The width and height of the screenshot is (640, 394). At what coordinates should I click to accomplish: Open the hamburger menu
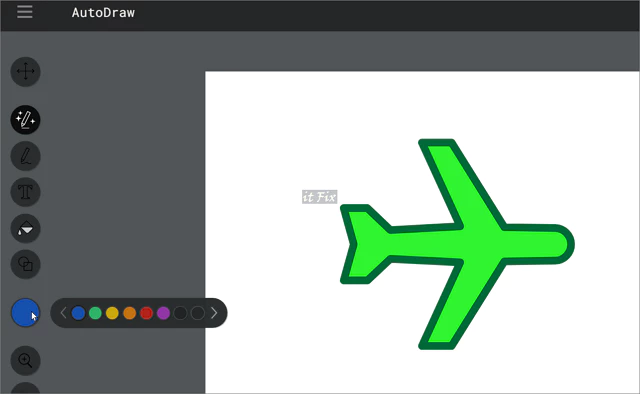(25, 12)
